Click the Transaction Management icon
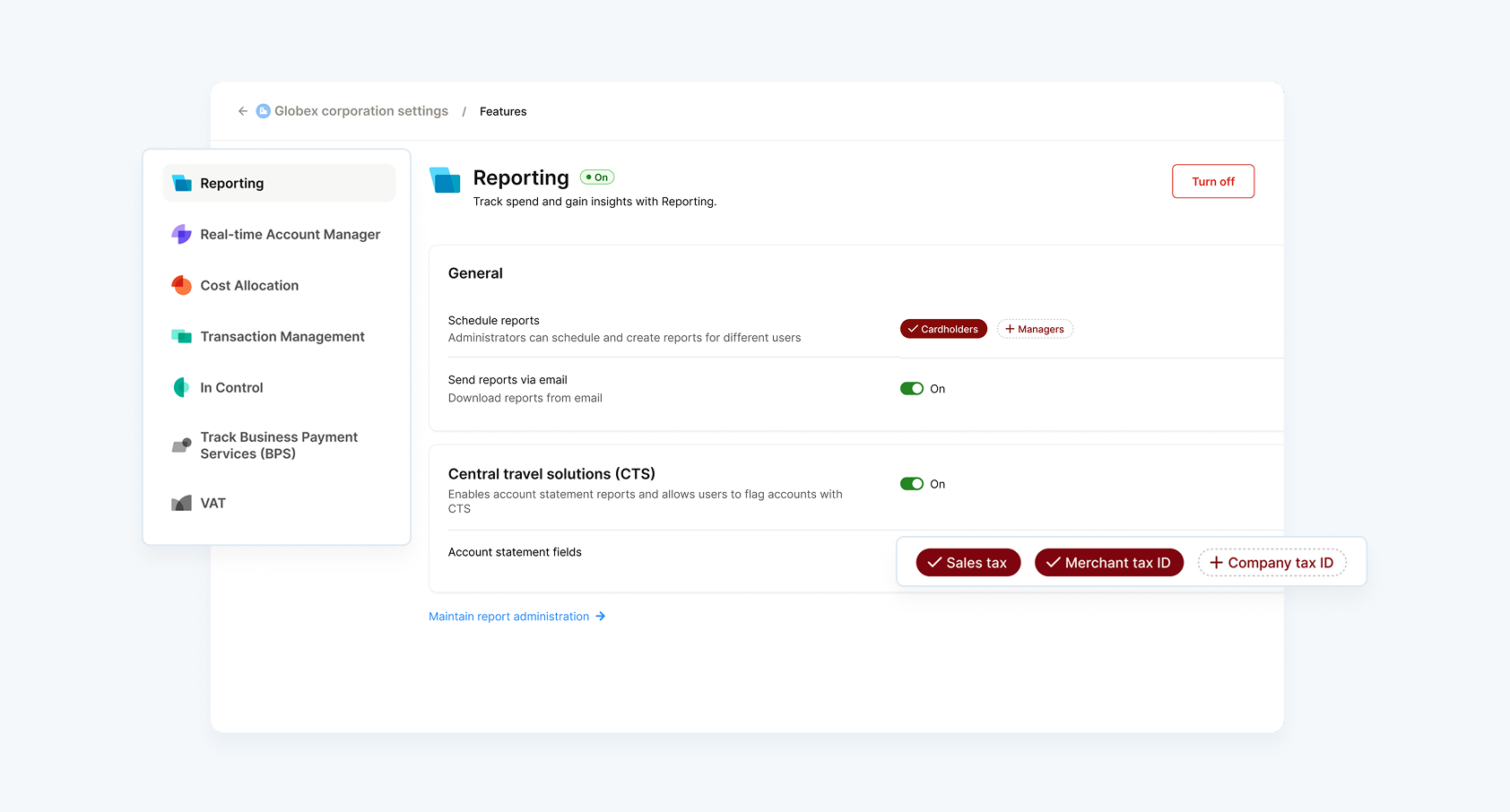Viewport: 1510px width, 812px height. (x=182, y=337)
